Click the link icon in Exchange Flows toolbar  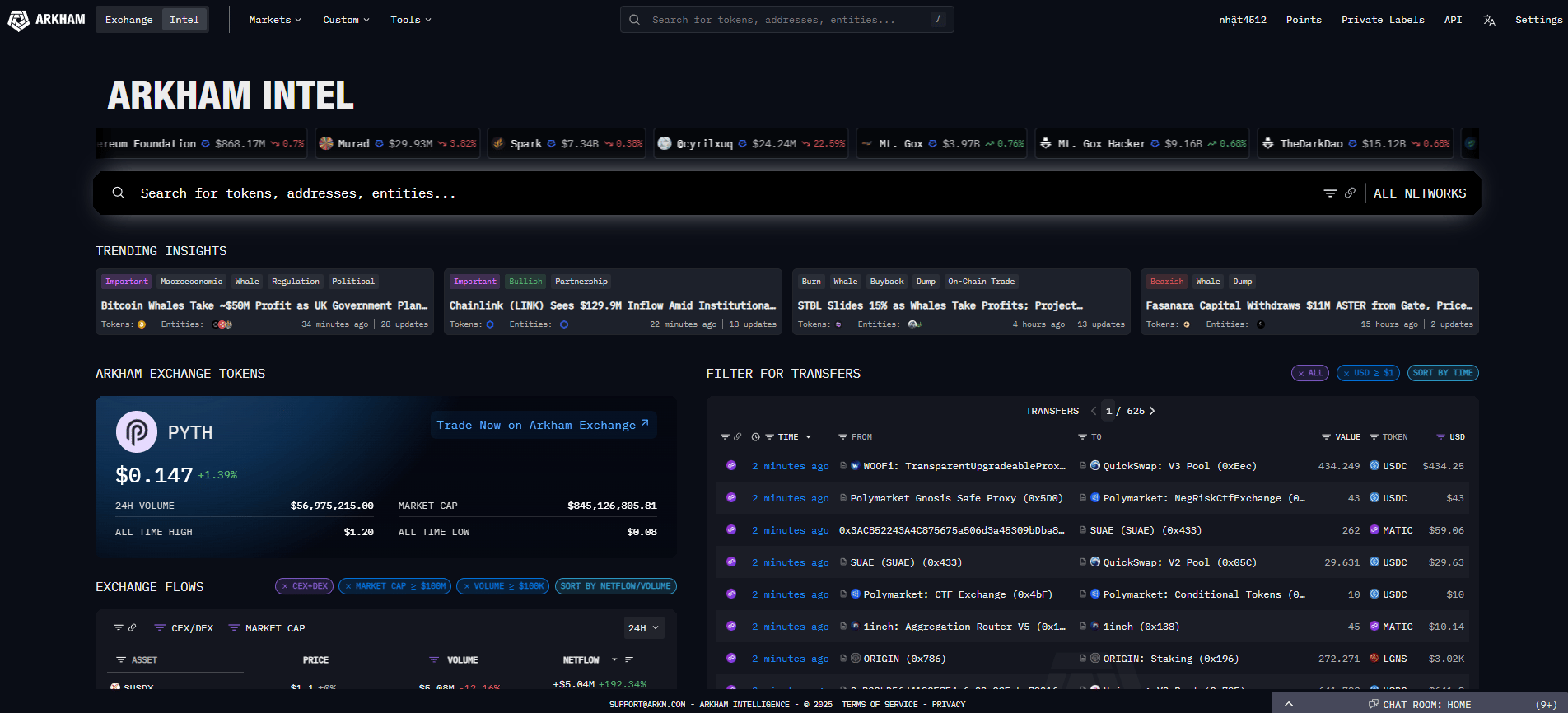[x=132, y=627]
